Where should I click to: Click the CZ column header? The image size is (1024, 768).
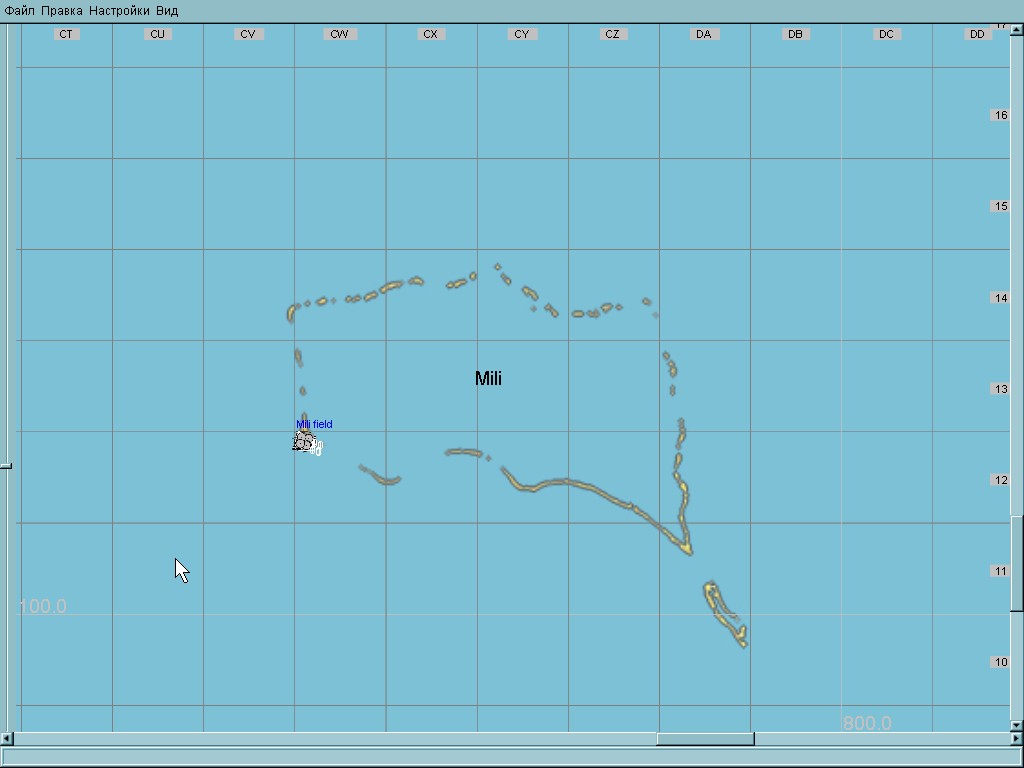point(613,34)
